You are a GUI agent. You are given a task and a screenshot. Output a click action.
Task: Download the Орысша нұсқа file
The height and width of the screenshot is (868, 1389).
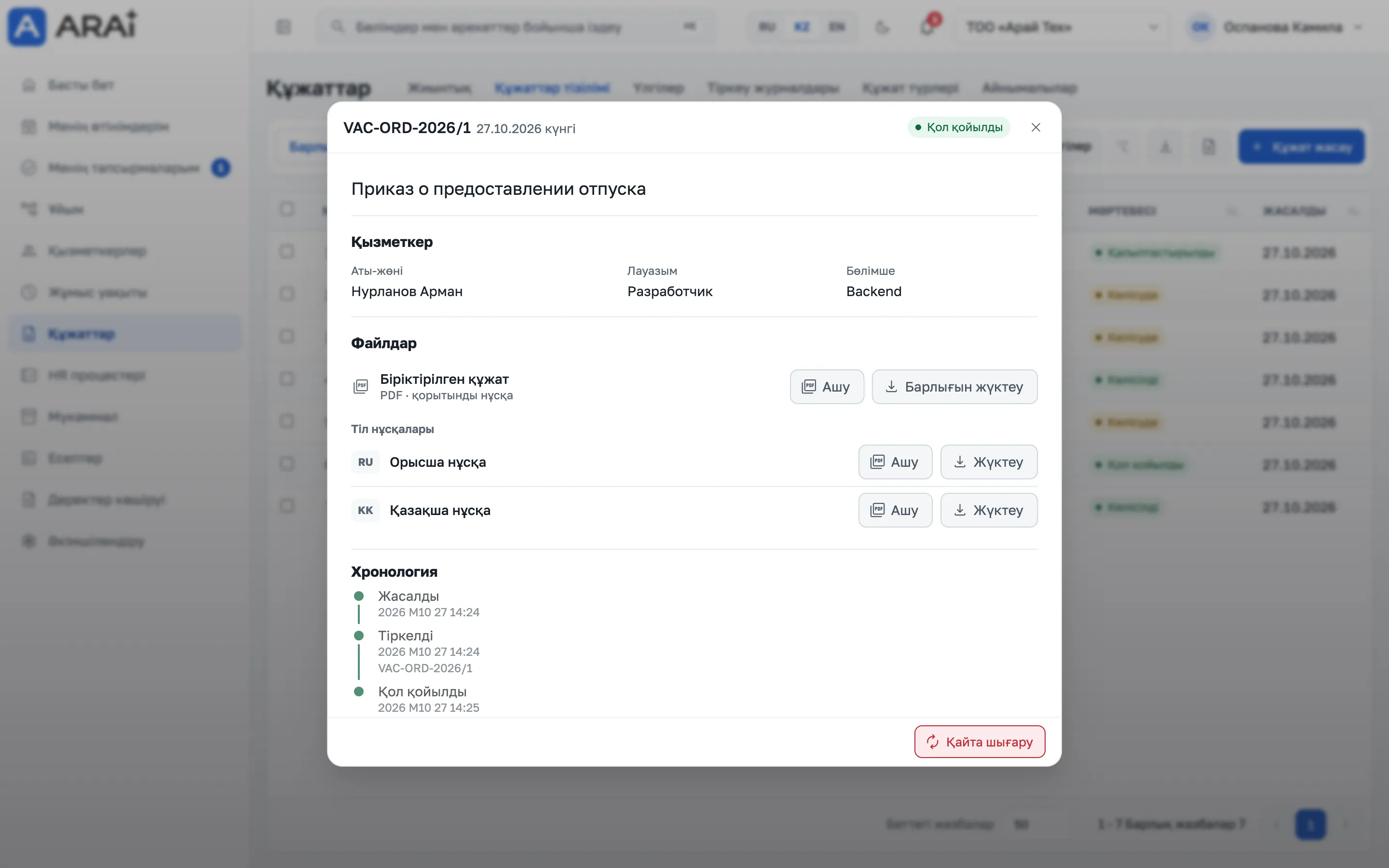988,462
